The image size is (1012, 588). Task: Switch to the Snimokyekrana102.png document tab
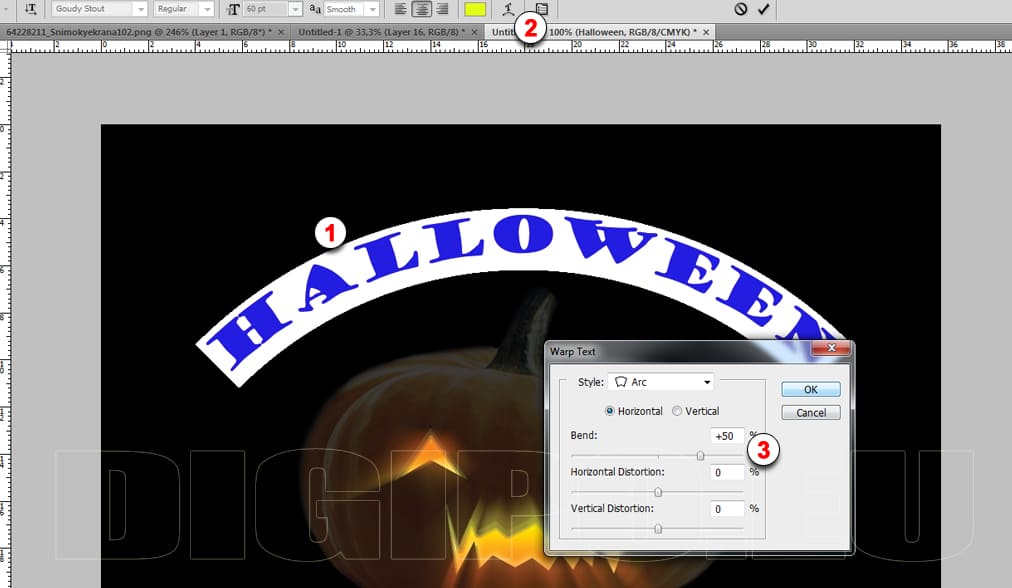tap(138, 32)
